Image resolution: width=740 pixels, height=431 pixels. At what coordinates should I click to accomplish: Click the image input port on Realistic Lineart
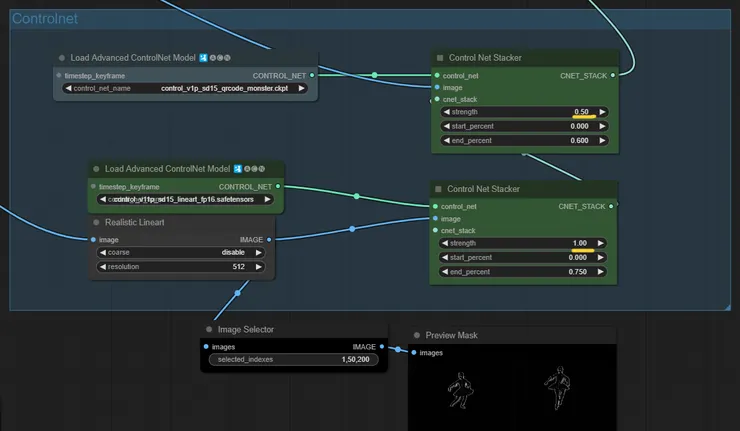(x=93, y=239)
